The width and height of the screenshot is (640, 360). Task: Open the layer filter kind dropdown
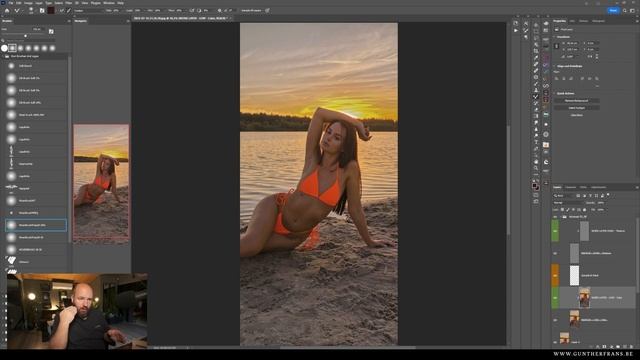tap(565, 196)
